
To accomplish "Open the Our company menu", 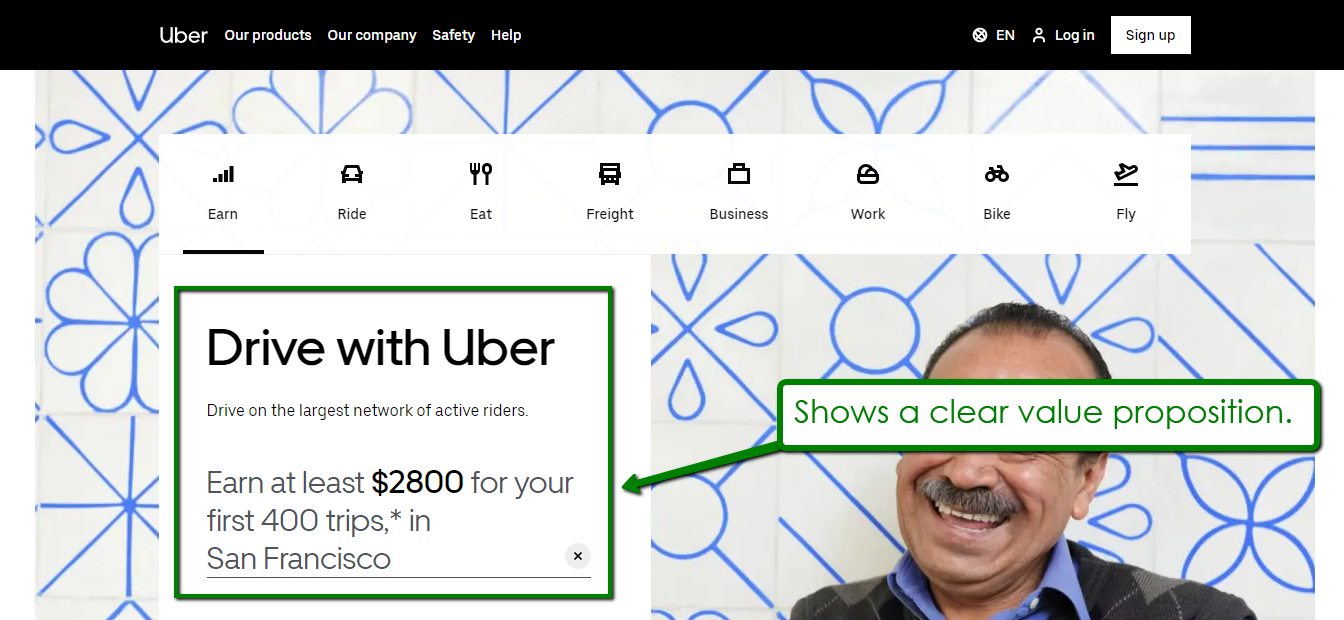I will tap(372, 35).
